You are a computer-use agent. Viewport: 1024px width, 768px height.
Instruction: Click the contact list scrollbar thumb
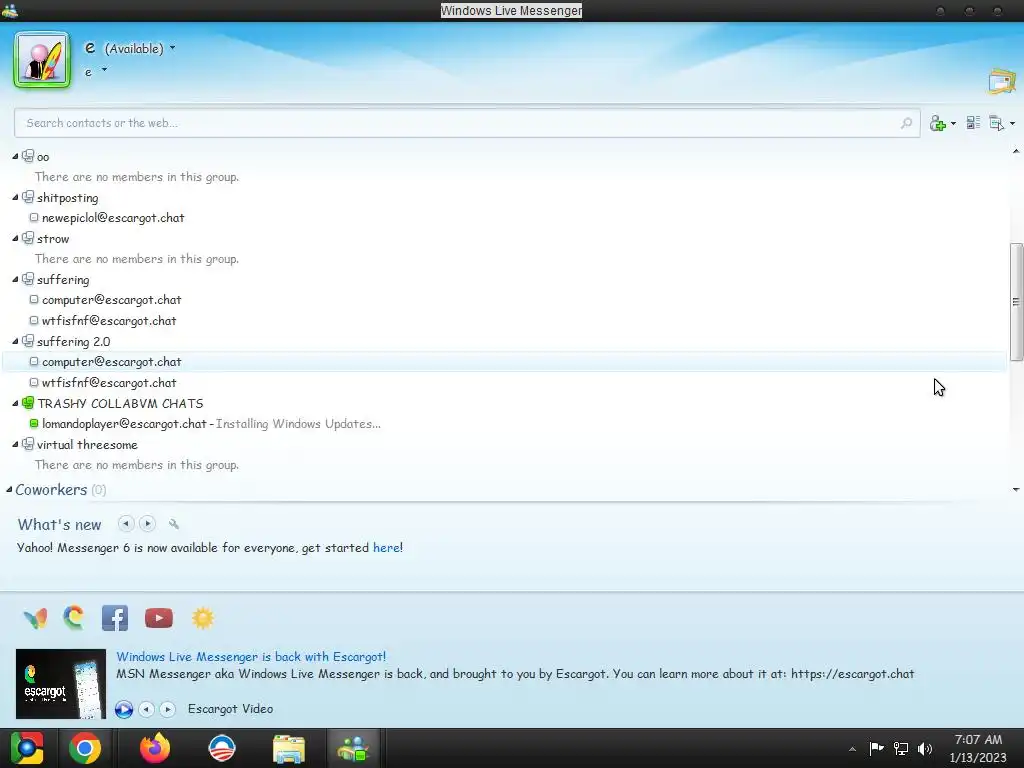(1016, 302)
